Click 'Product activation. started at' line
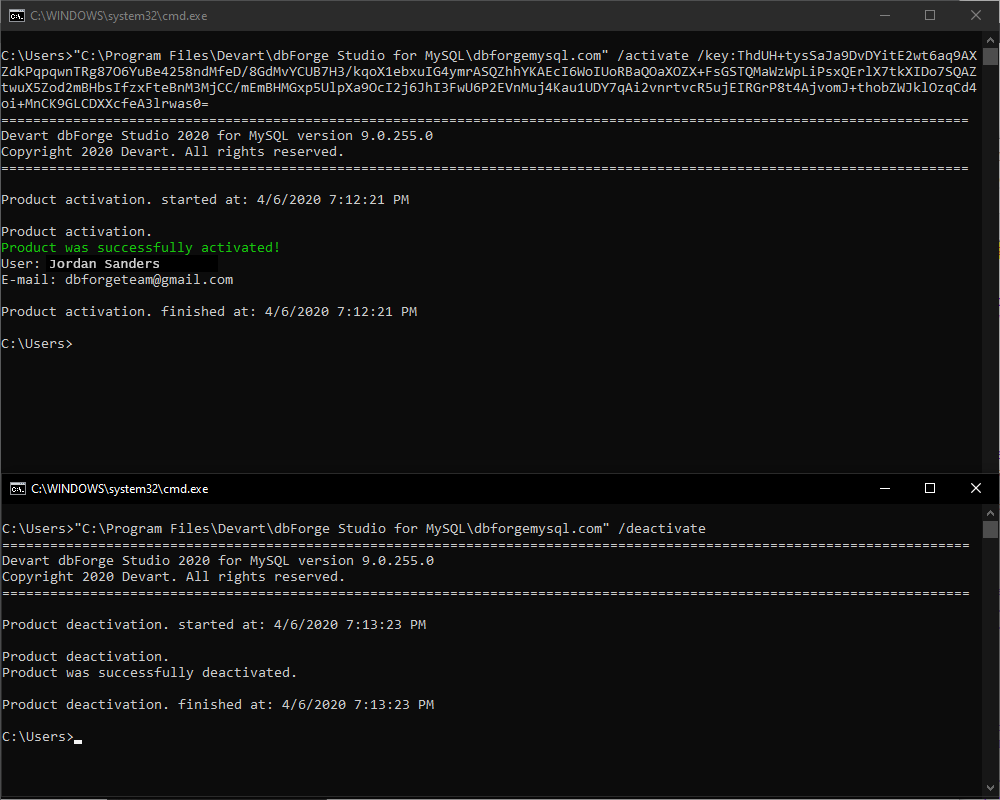Image resolution: width=1000 pixels, height=800 pixels. click(x=205, y=200)
